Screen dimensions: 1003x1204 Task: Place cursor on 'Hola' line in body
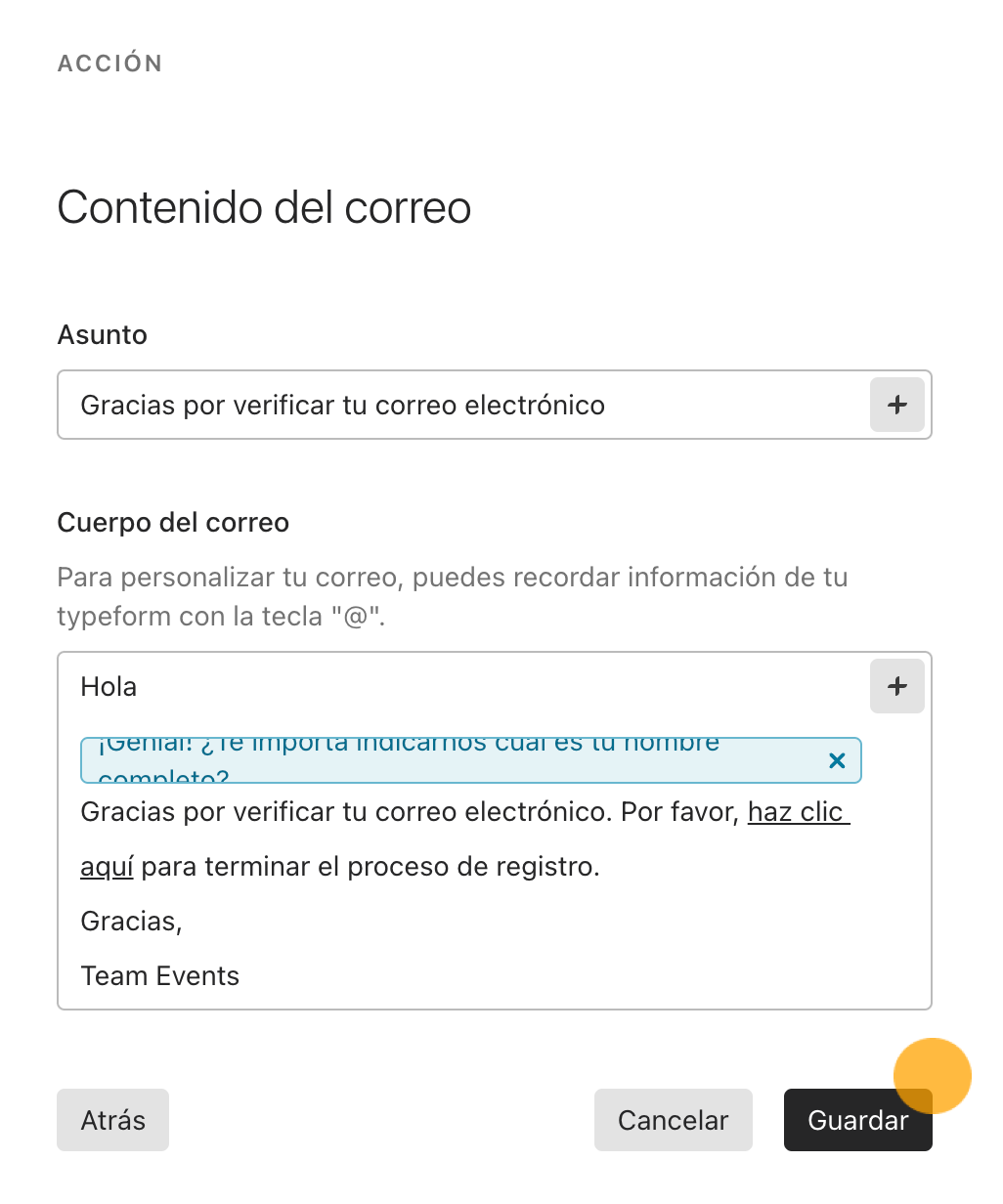[x=109, y=687]
